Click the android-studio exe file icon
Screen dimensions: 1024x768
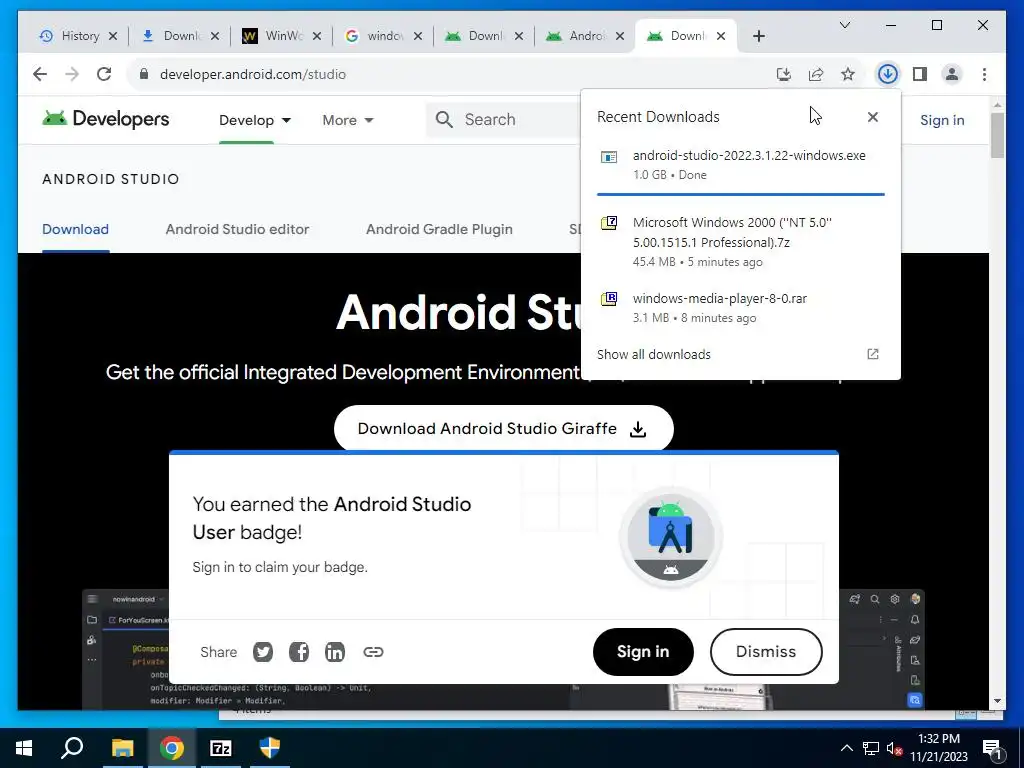609,157
